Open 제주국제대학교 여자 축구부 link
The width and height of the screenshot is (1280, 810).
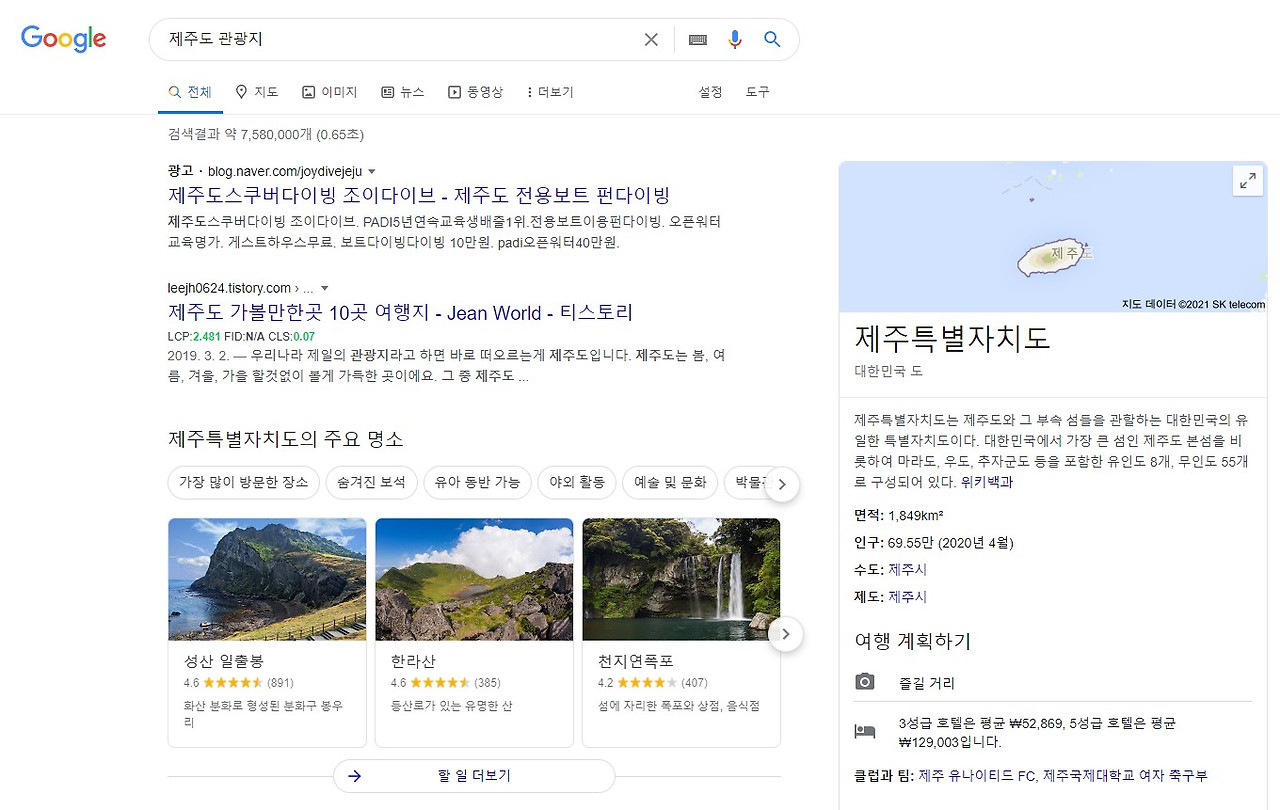coord(1125,776)
